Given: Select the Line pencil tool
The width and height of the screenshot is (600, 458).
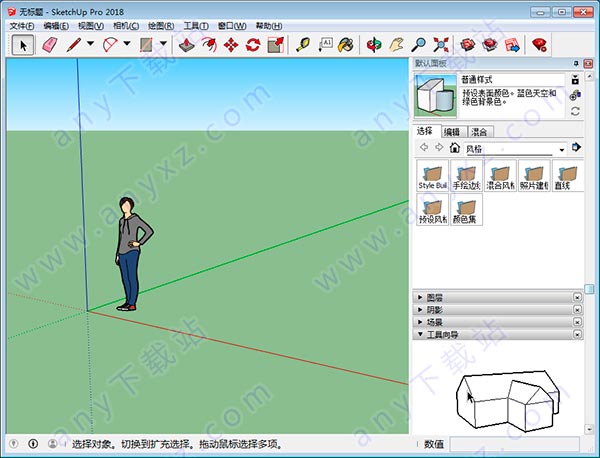Looking at the screenshot, I should (74, 45).
